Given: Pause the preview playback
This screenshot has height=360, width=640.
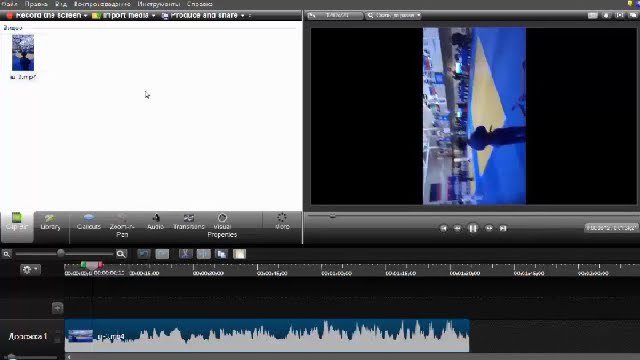Looking at the screenshot, I should tap(473, 228).
